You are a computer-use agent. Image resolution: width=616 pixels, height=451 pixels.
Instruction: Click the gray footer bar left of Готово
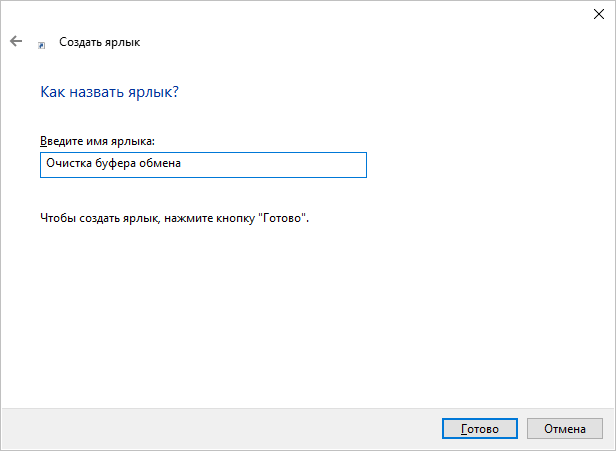tap(200, 429)
